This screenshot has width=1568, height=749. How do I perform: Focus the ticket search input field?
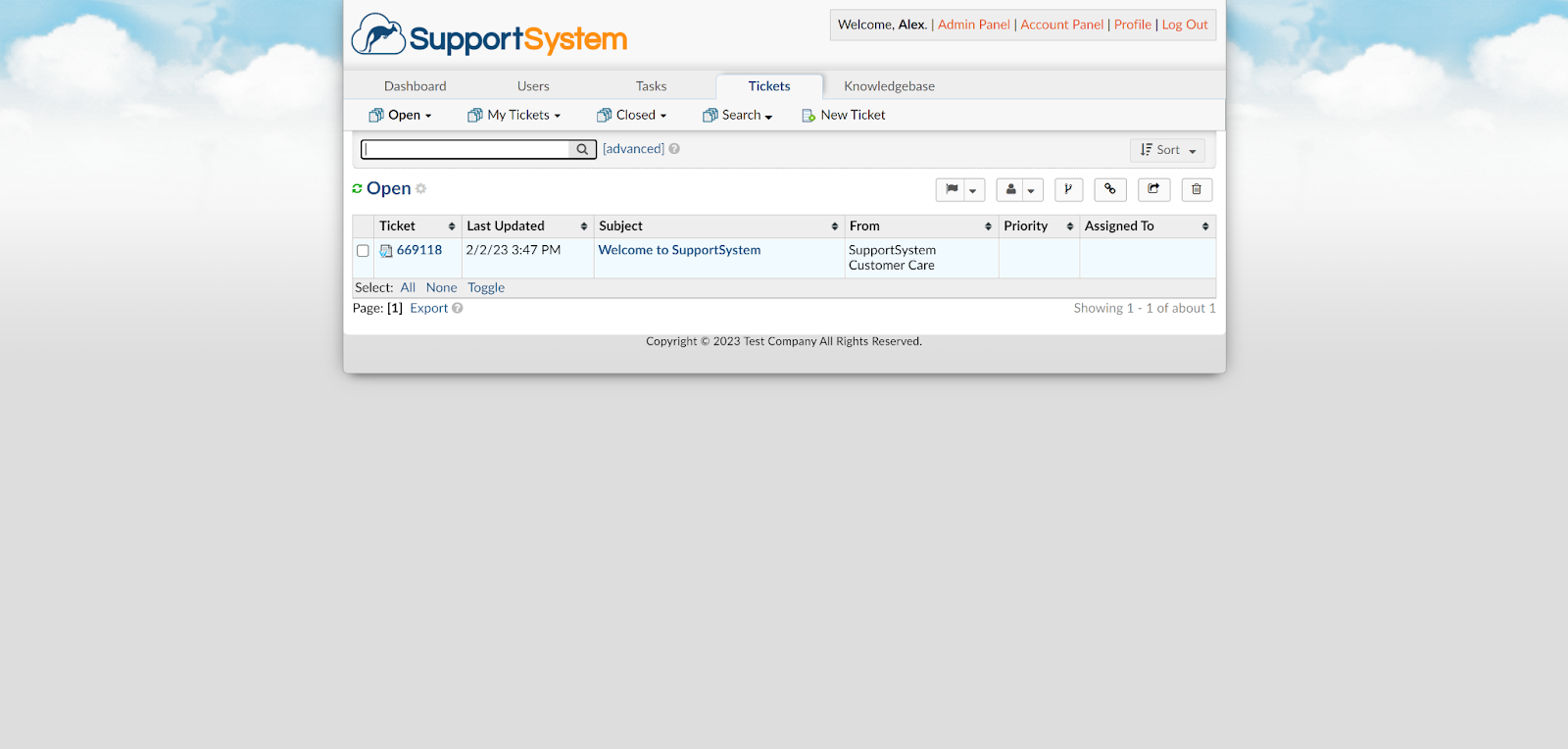pyautogui.click(x=465, y=149)
